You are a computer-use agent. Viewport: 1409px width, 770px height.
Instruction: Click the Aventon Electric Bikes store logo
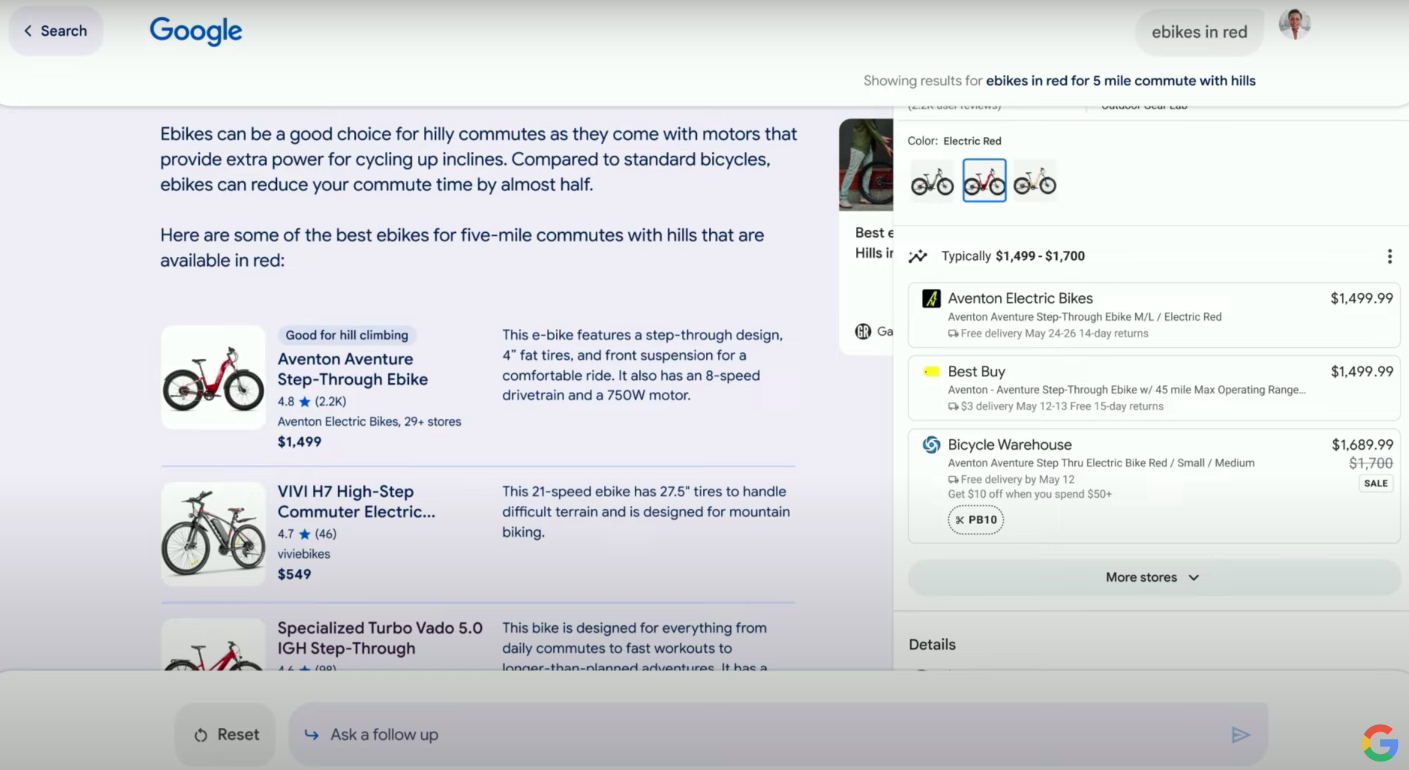click(x=931, y=298)
